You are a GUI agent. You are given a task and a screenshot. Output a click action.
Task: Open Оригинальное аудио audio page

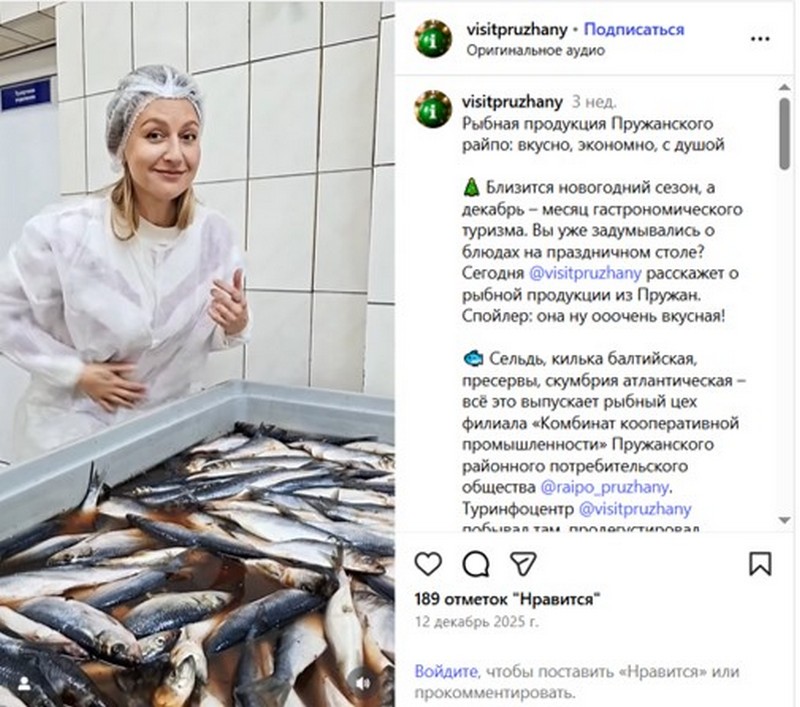pyautogui.click(x=535, y=50)
